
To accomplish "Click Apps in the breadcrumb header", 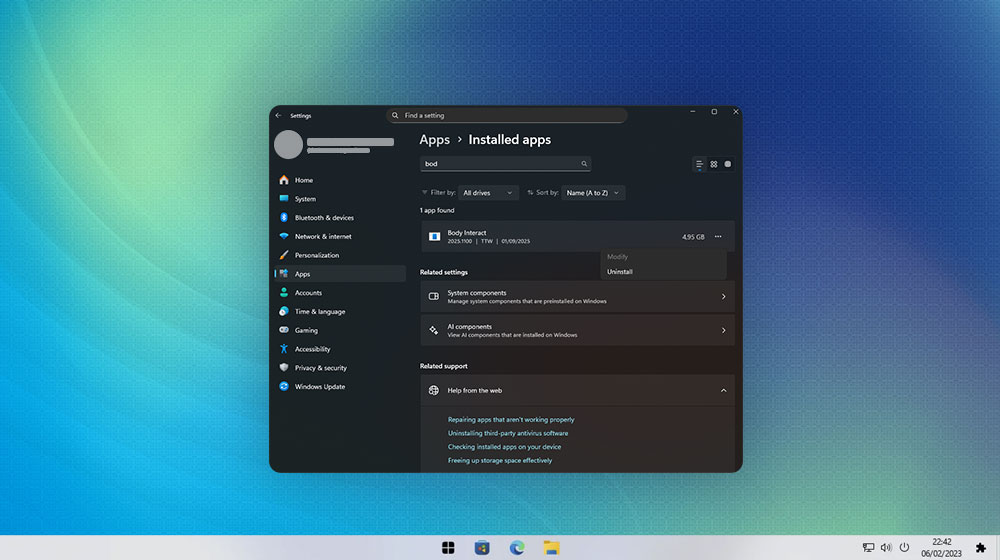I will pos(434,140).
